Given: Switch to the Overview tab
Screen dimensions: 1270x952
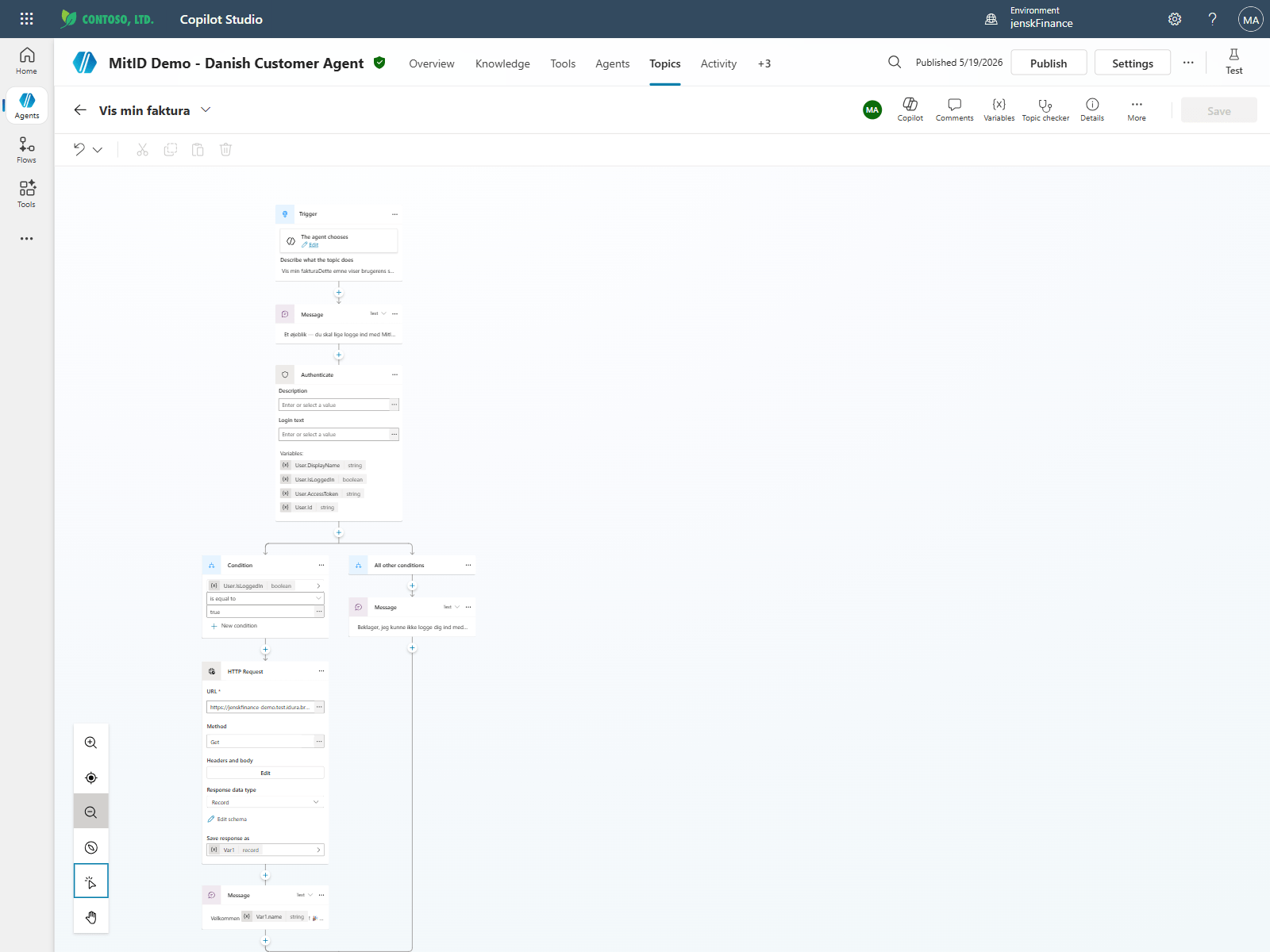Looking at the screenshot, I should [432, 63].
